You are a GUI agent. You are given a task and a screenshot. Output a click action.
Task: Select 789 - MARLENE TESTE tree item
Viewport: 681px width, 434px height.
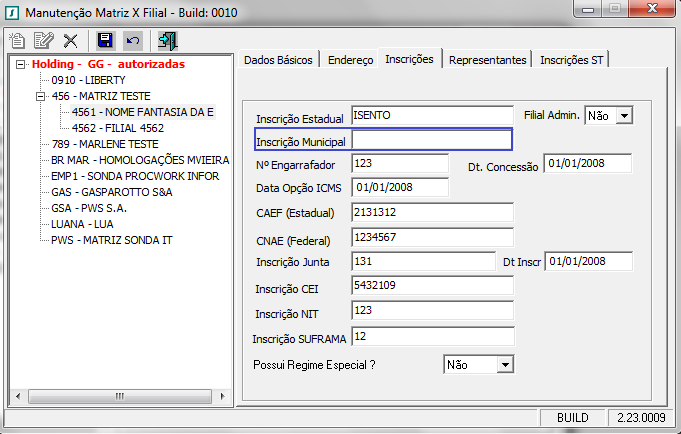click(105, 144)
